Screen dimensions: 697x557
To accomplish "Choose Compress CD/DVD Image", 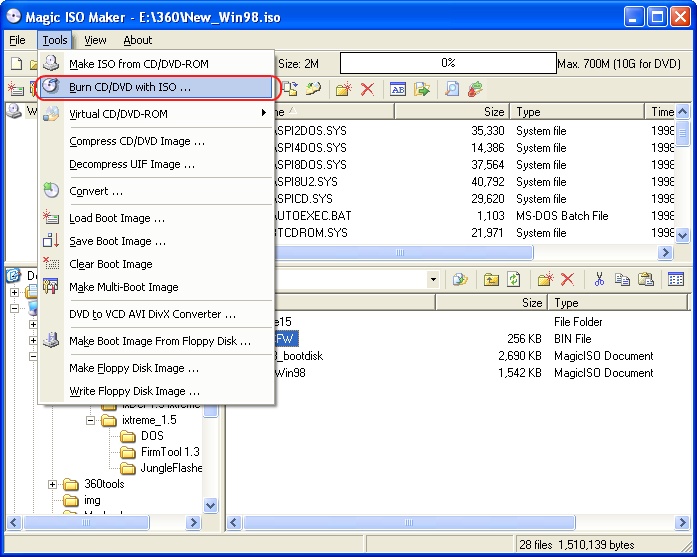I will coord(156,141).
